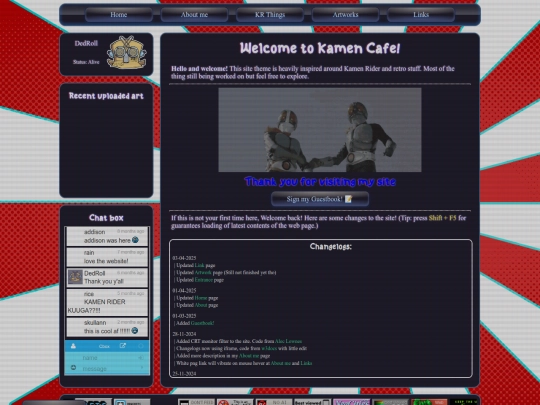The image size is (540, 405).
Task: Visit the Alec Lownes credit link
Action: (288, 341)
